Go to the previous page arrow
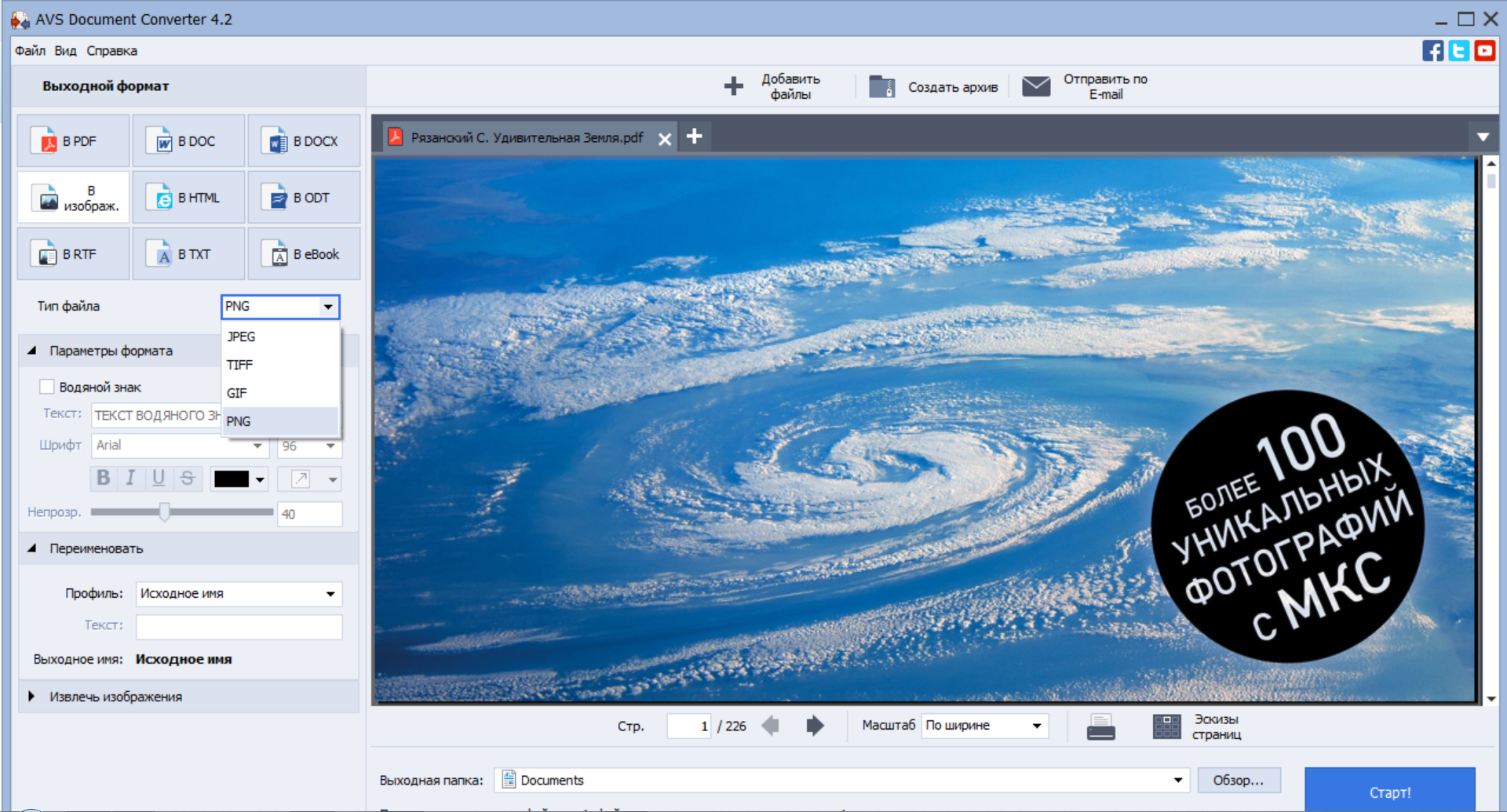The height and width of the screenshot is (812, 1507). (771, 726)
